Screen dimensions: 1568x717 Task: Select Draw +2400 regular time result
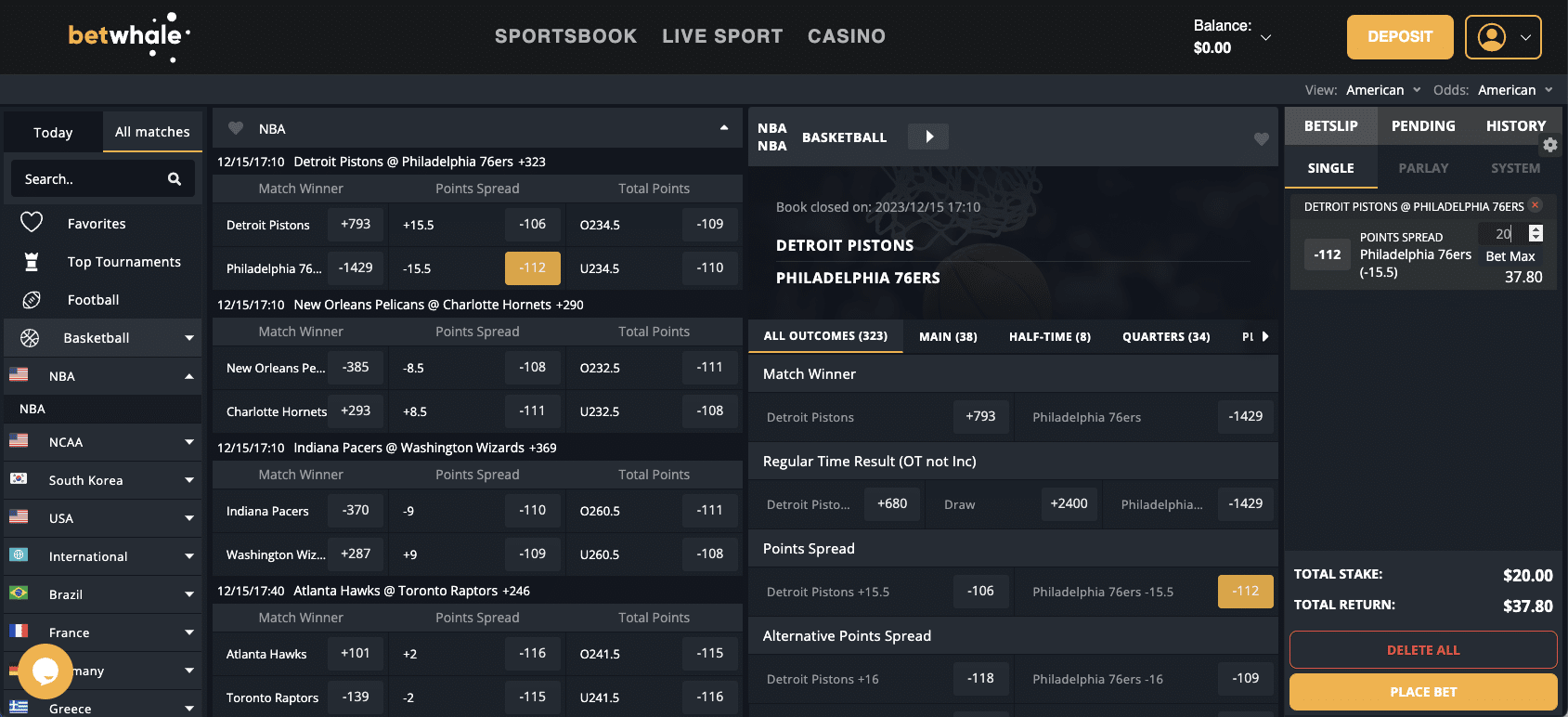[x=1069, y=503]
